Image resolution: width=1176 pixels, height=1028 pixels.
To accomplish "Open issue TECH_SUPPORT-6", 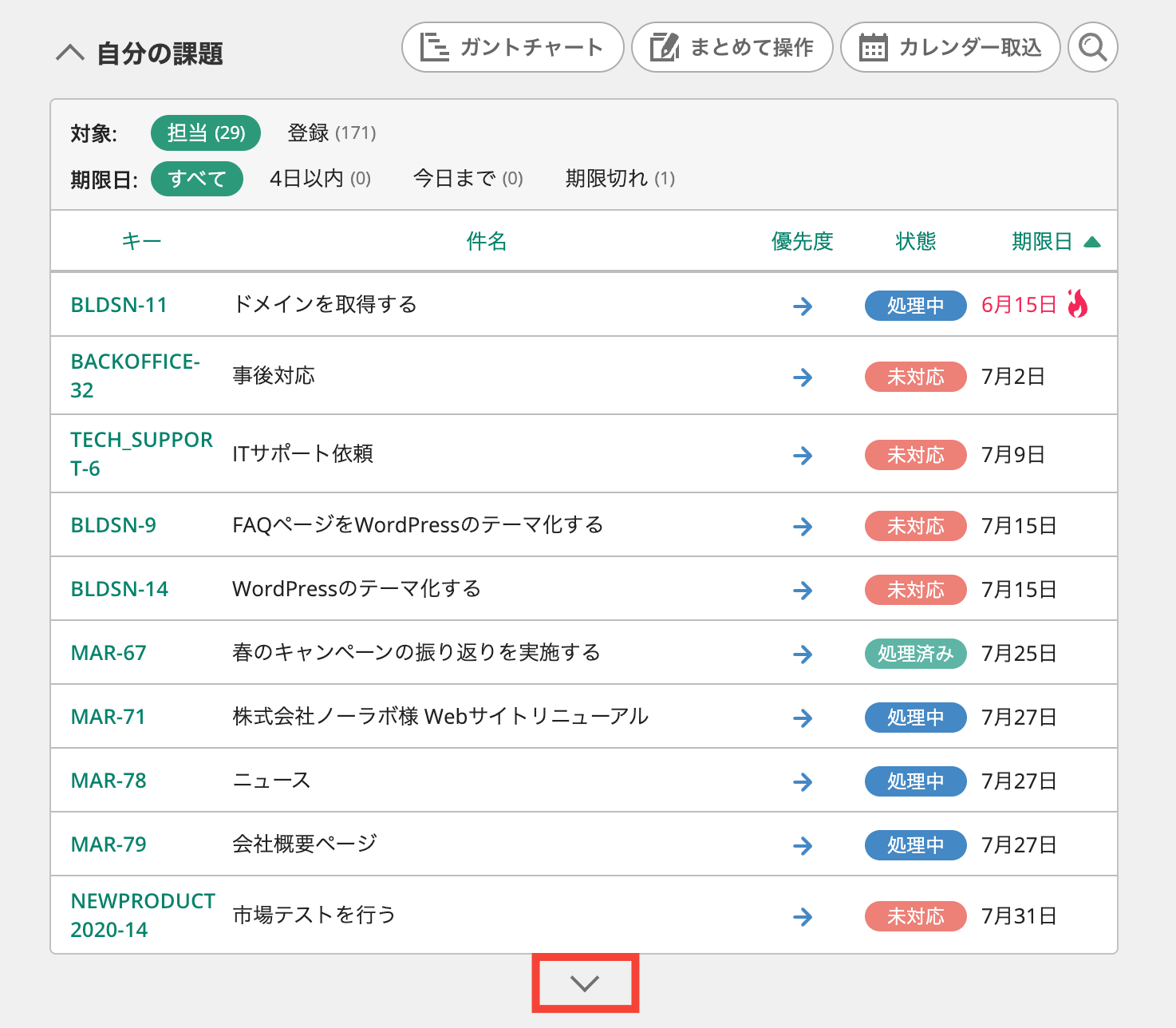I will [142, 454].
